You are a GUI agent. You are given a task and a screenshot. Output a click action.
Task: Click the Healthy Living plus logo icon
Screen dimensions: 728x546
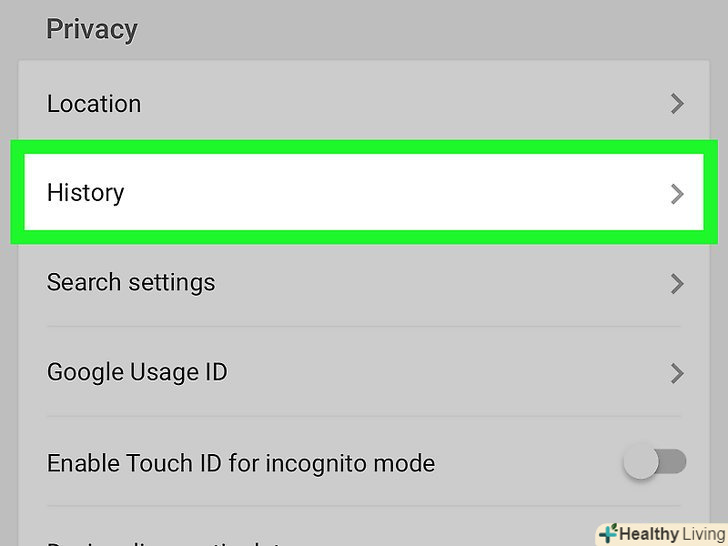coord(607,534)
